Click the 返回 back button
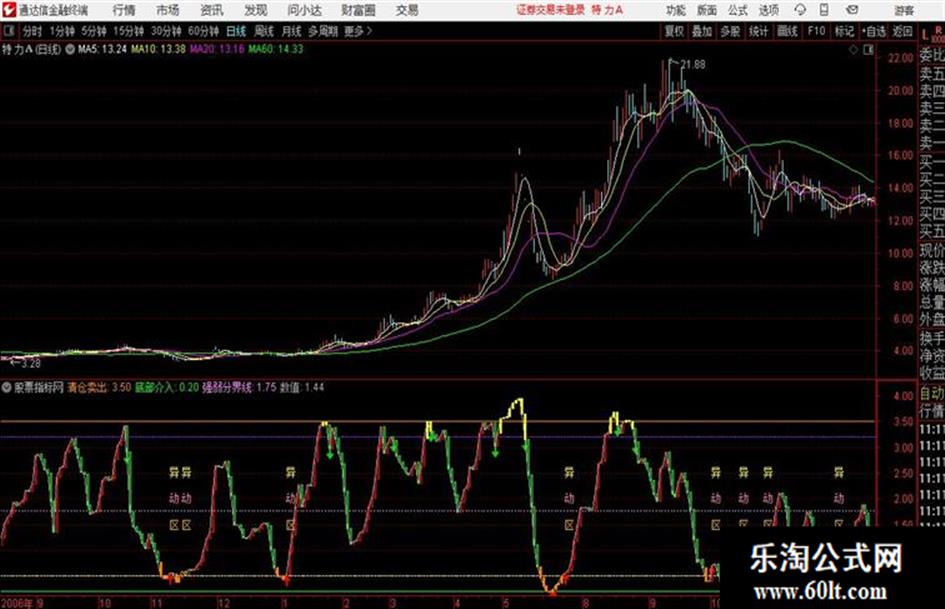 (902, 31)
